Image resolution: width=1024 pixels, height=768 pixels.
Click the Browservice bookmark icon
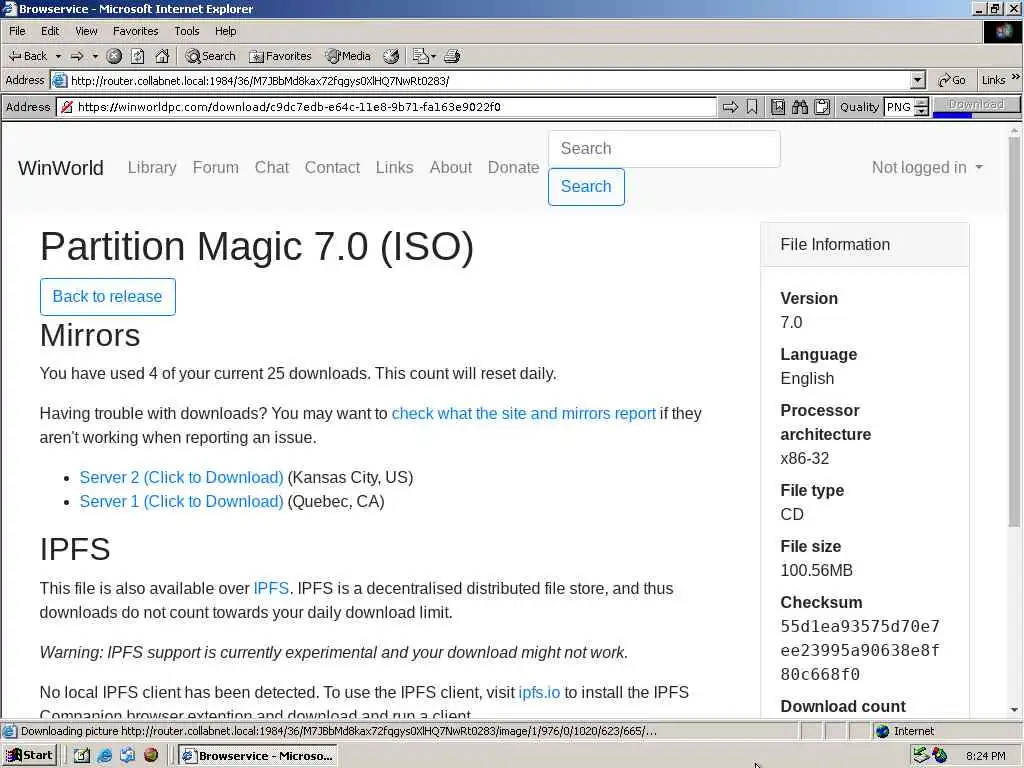752,107
